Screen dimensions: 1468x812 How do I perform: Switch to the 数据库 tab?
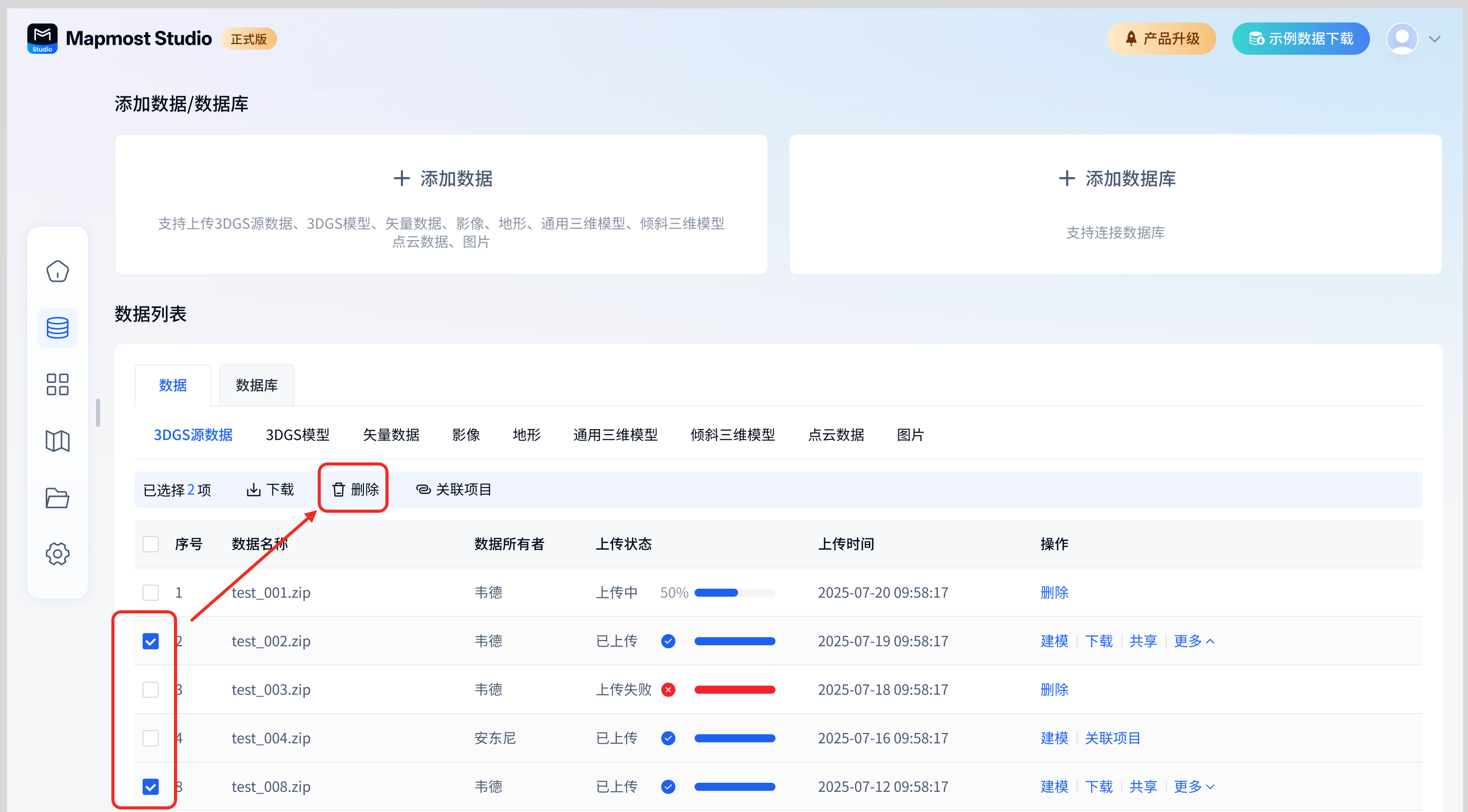click(257, 385)
